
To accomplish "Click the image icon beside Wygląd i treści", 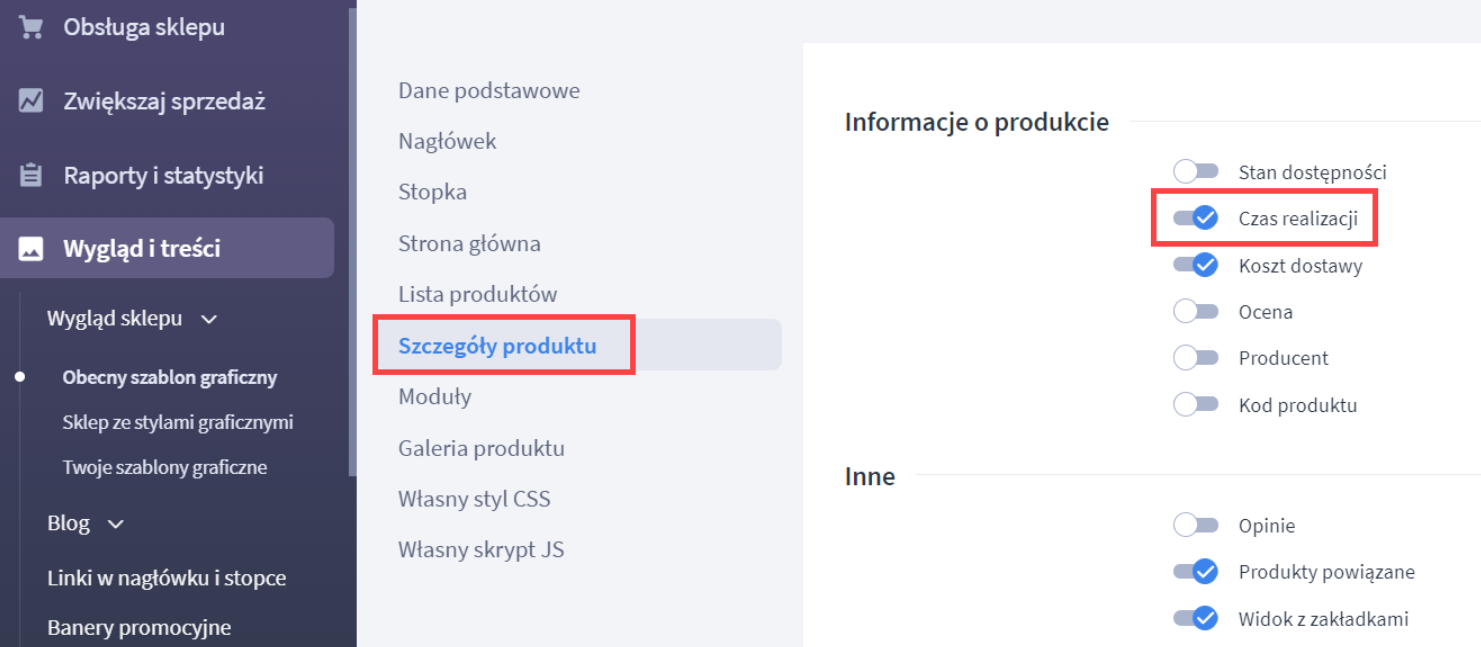I will tap(29, 247).
